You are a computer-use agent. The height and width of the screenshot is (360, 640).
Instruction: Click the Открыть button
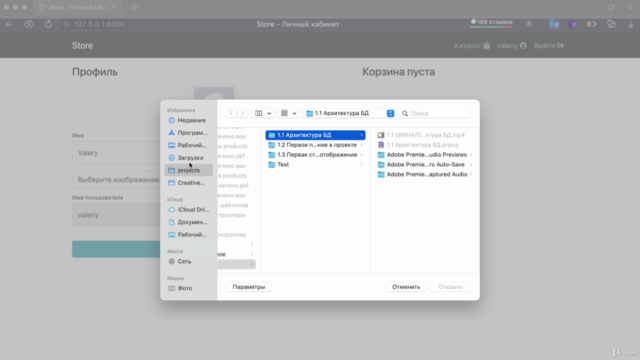click(x=450, y=287)
